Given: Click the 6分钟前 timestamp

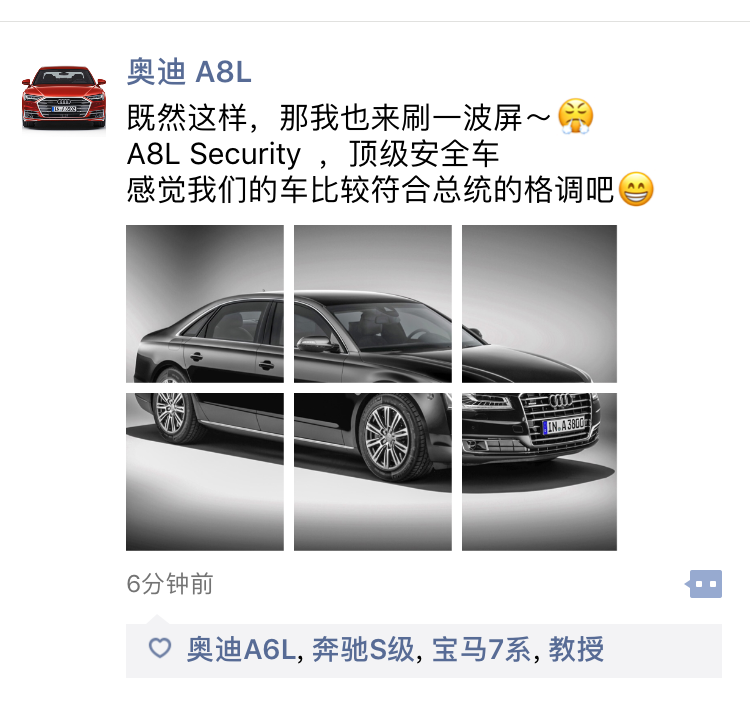Looking at the screenshot, I should (x=170, y=584).
